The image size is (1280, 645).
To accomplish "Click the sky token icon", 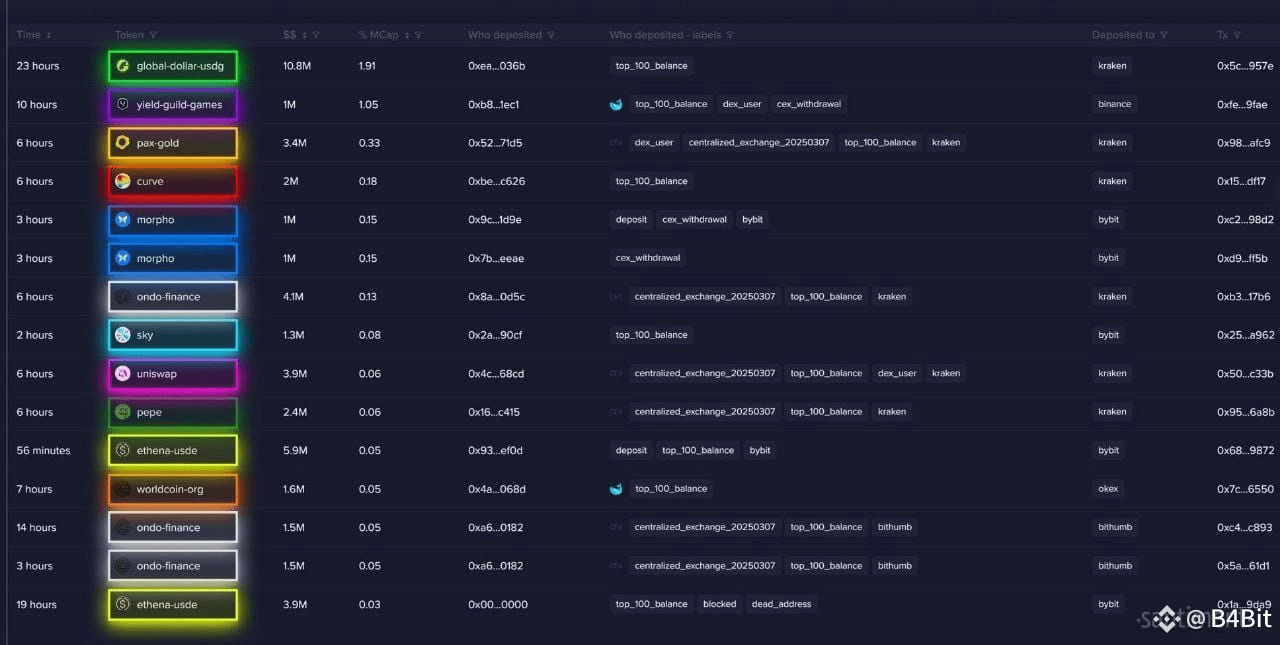I will [123, 335].
